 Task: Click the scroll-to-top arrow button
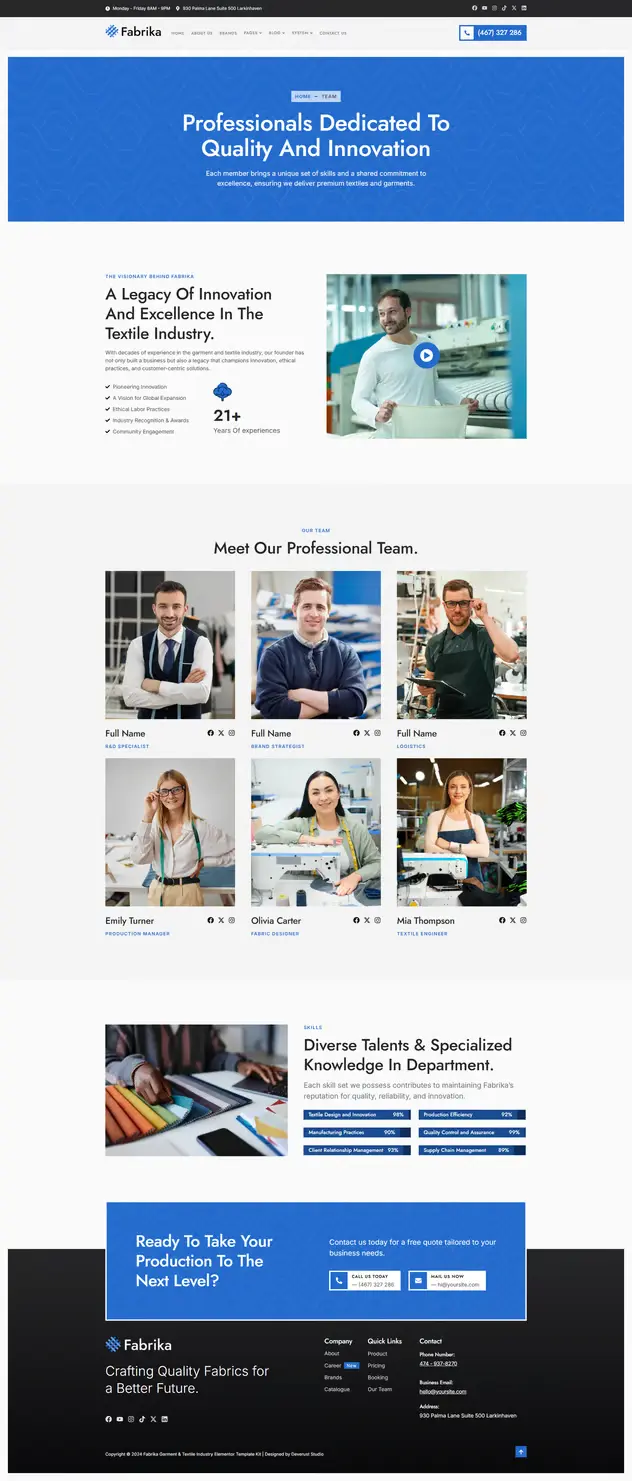click(x=521, y=1452)
